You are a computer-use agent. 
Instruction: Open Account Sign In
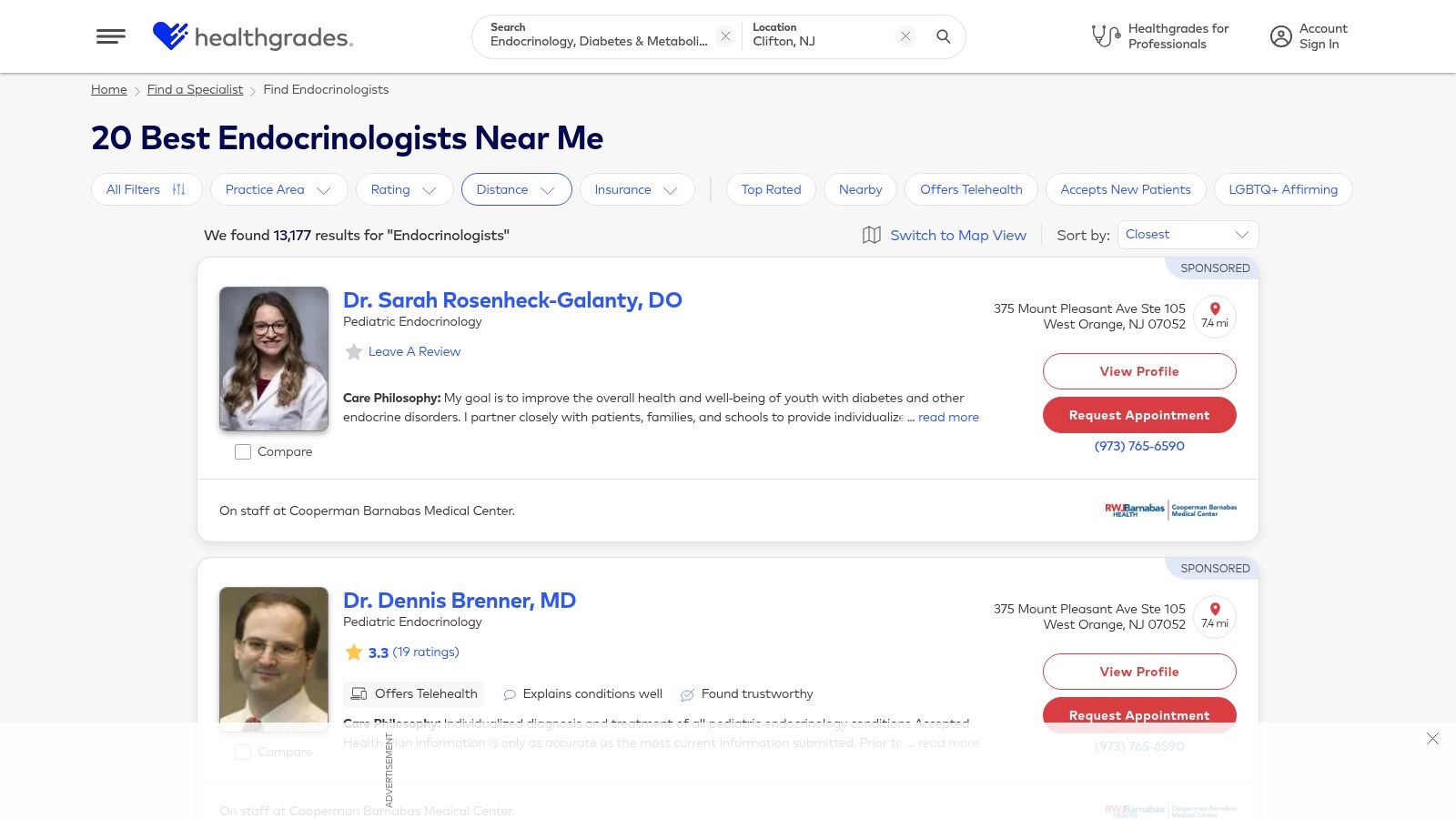pyautogui.click(x=1309, y=36)
